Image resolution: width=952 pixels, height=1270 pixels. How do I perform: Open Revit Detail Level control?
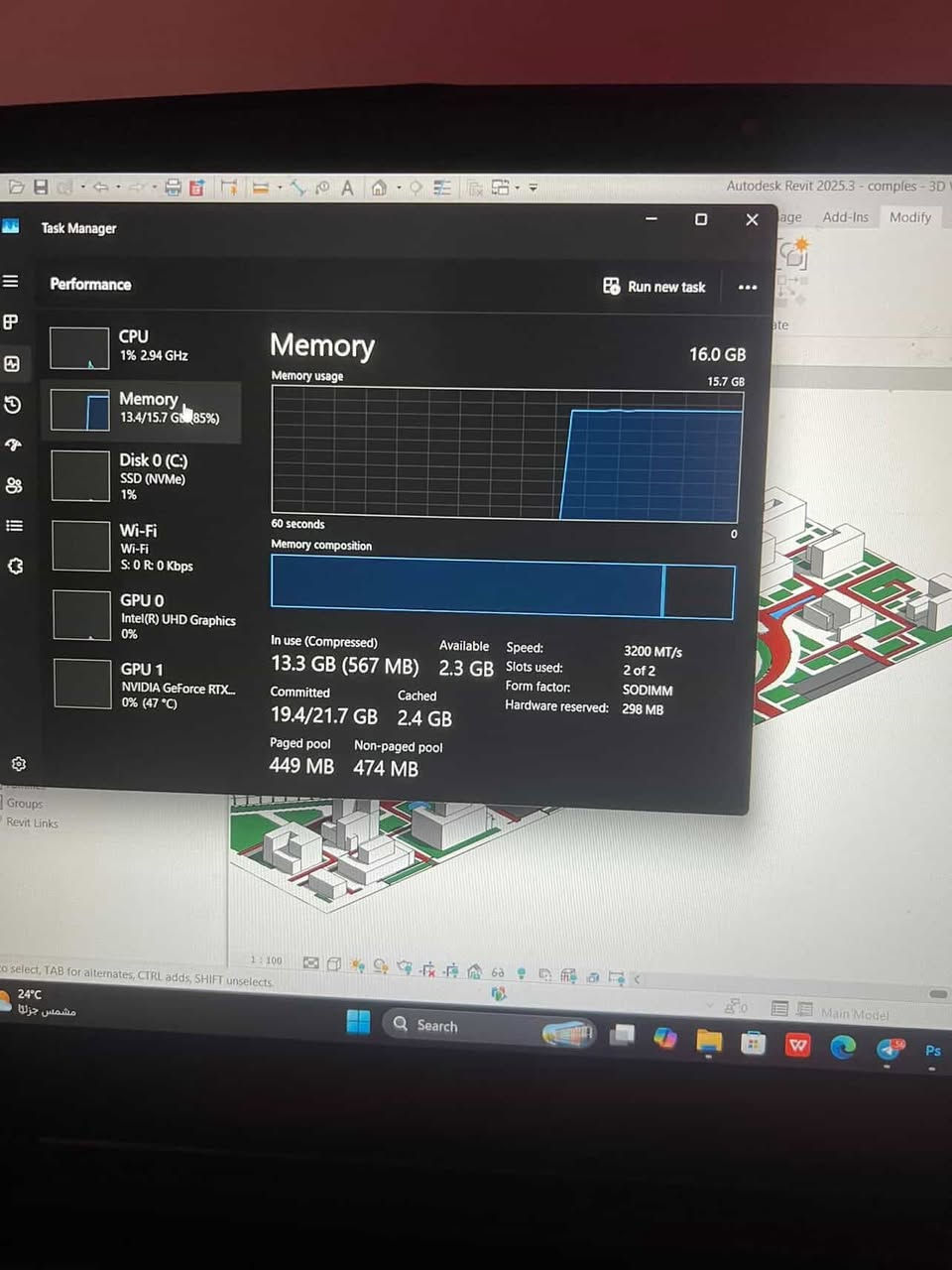pyautogui.click(x=311, y=962)
